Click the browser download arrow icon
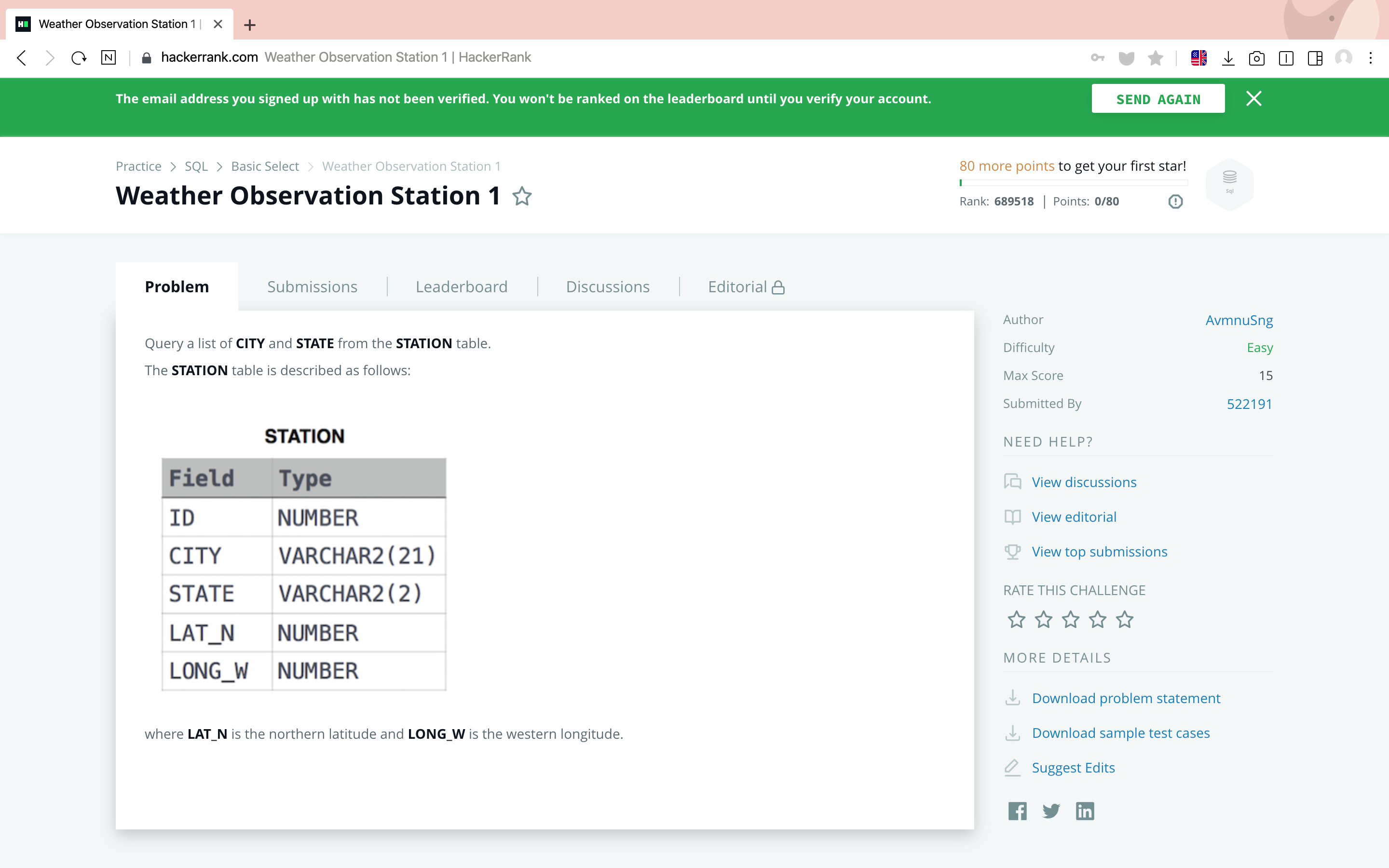 (x=1228, y=58)
